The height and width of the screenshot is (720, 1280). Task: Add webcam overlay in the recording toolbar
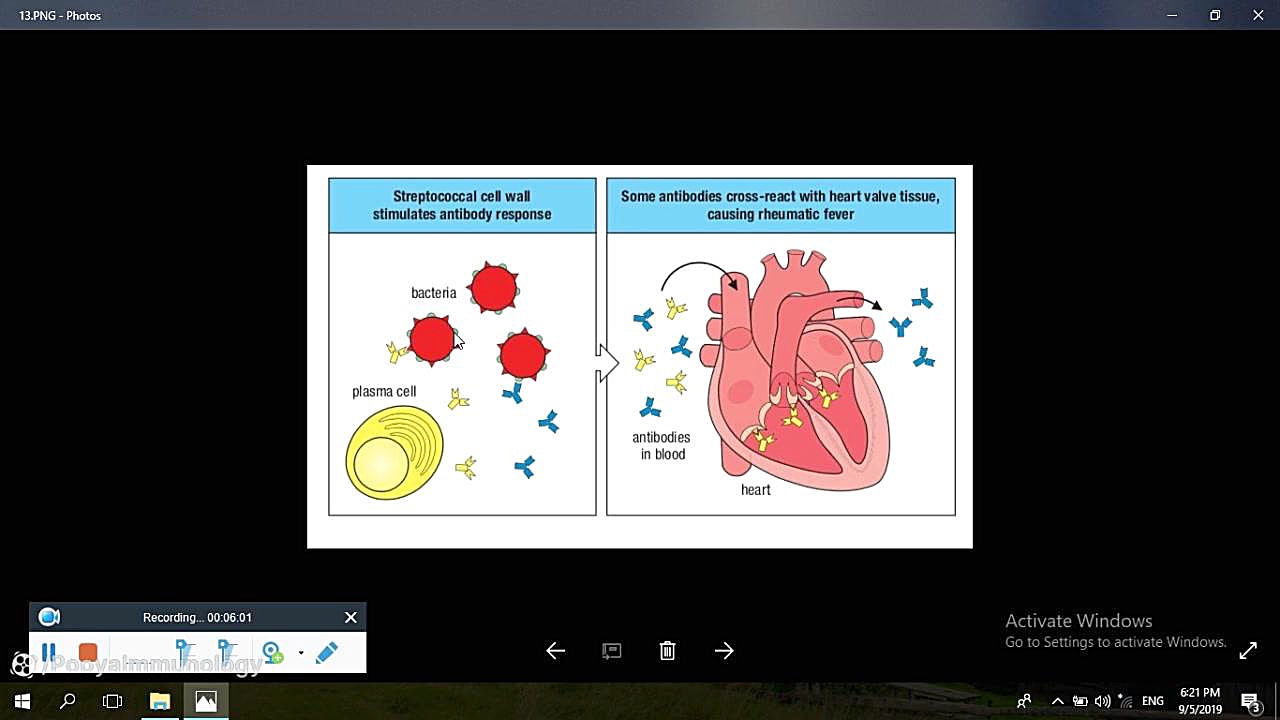click(272, 653)
